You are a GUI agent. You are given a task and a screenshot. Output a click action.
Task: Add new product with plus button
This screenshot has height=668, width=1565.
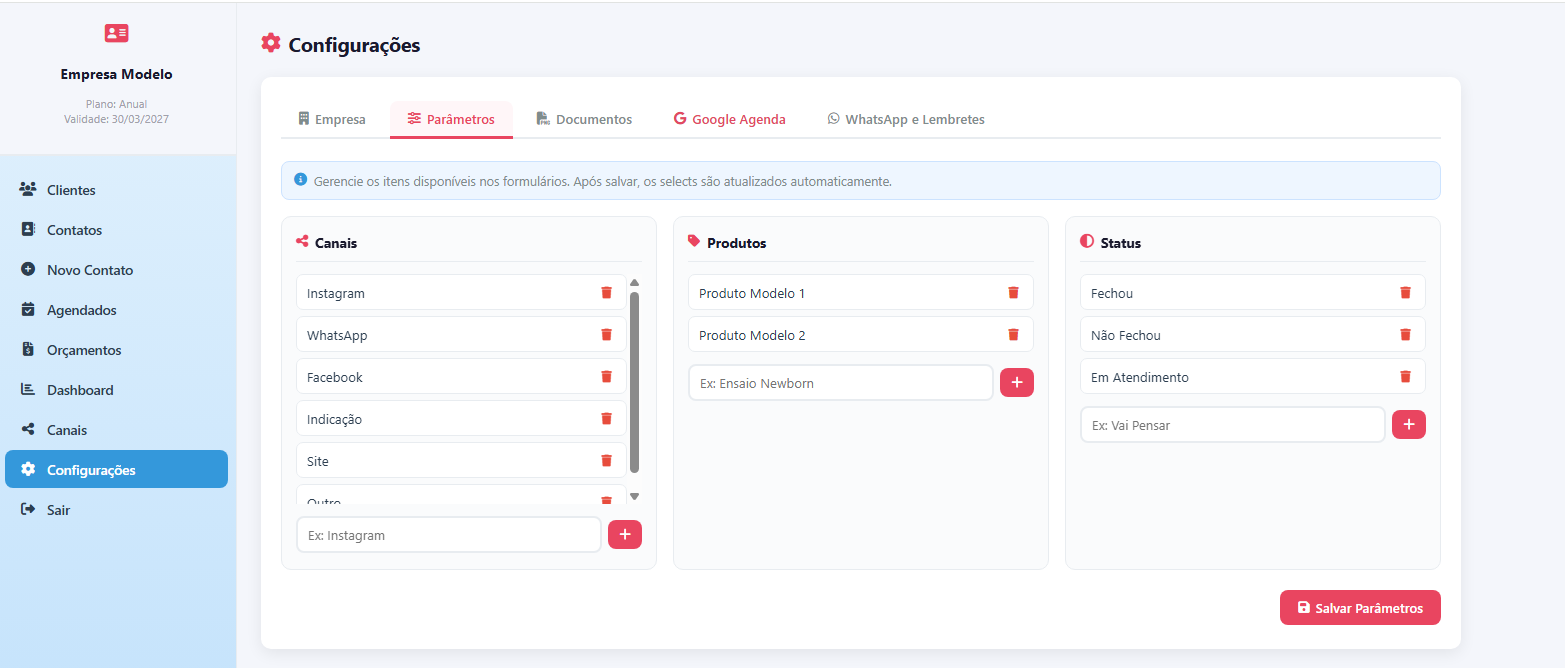coord(1017,383)
